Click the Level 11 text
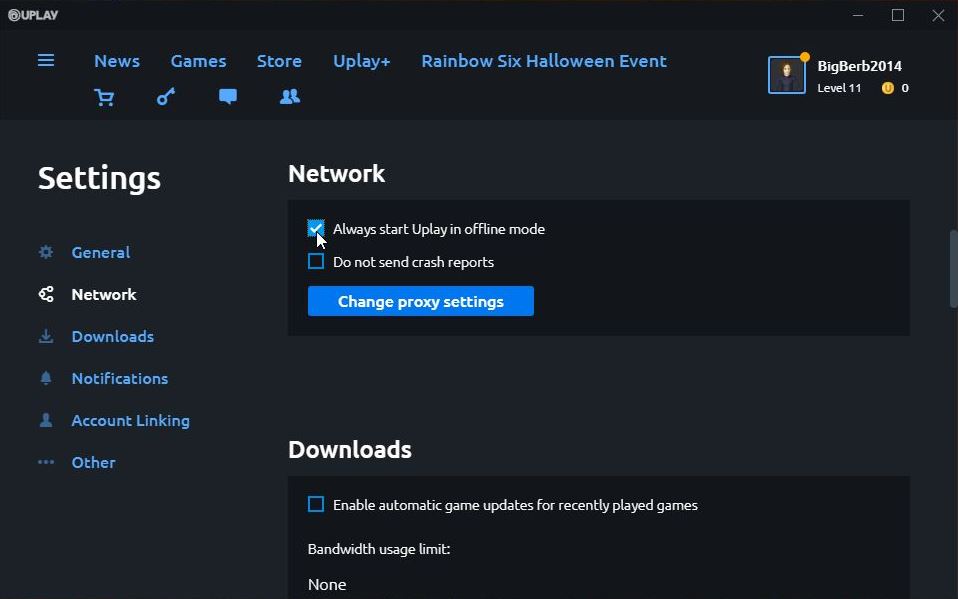The height and width of the screenshot is (599, 958). [839, 88]
